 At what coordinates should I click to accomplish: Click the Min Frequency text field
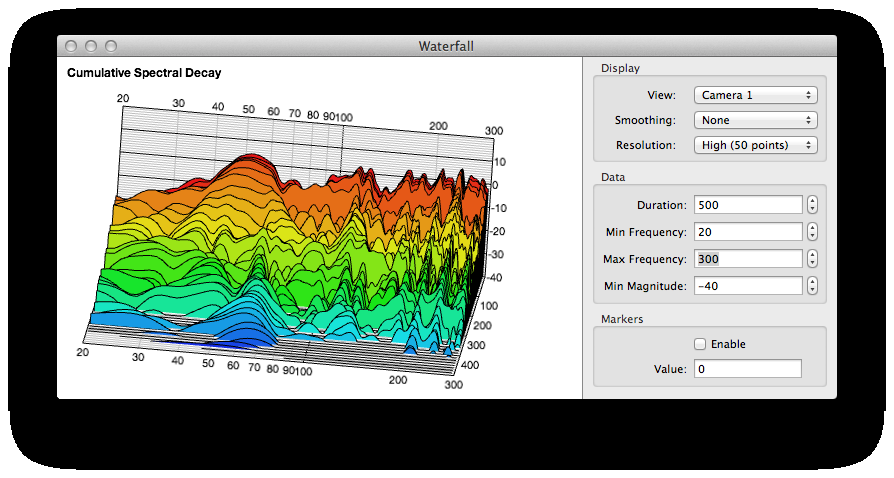click(x=748, y=232)
